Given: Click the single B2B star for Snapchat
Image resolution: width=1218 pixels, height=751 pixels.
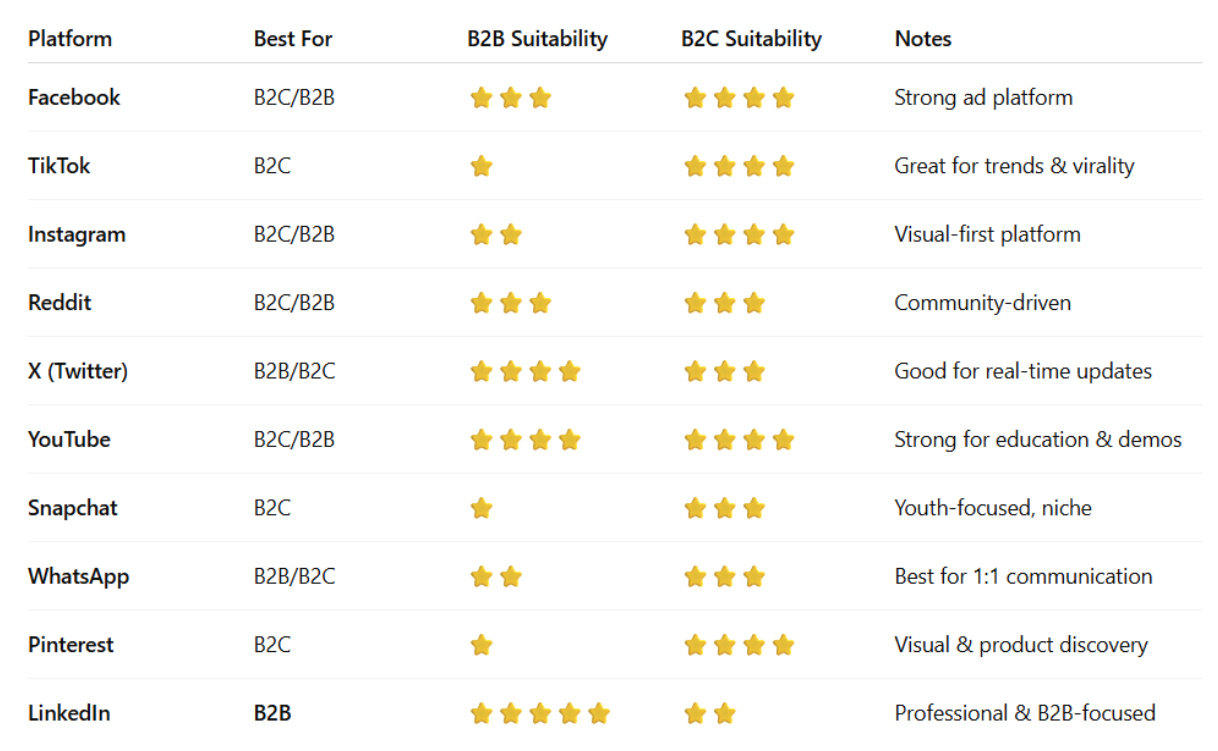Looking at the screenshot, I should (481, 509).
